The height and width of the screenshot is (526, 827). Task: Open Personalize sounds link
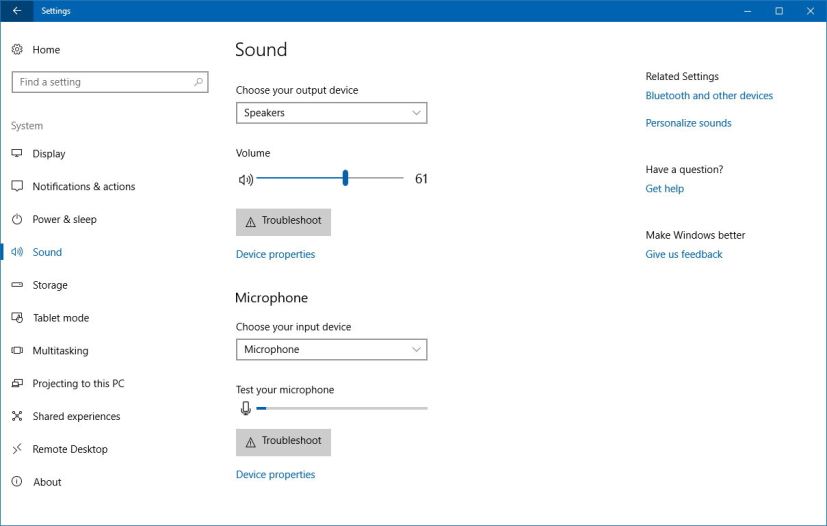pos(688,123)
